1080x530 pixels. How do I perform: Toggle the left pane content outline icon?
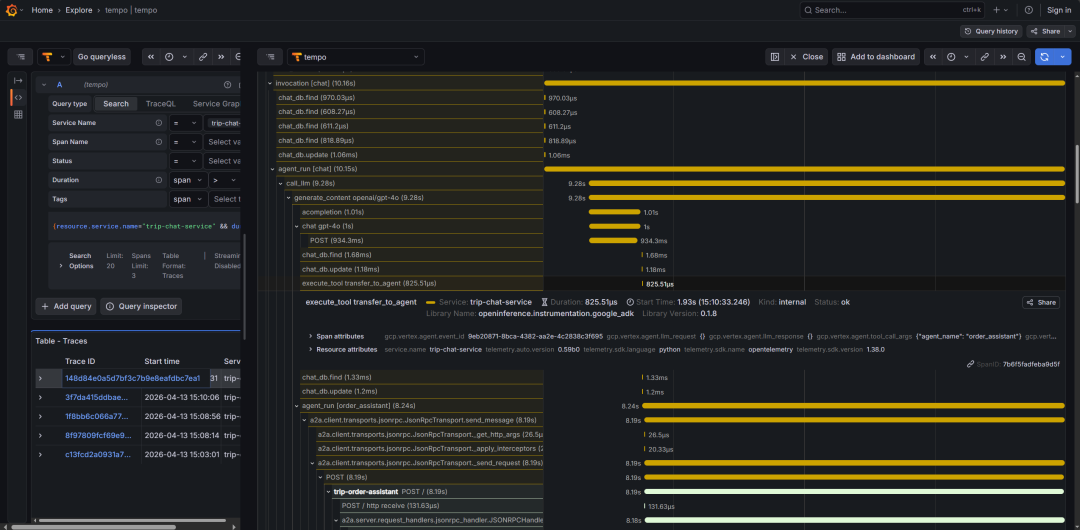[21, 57]
